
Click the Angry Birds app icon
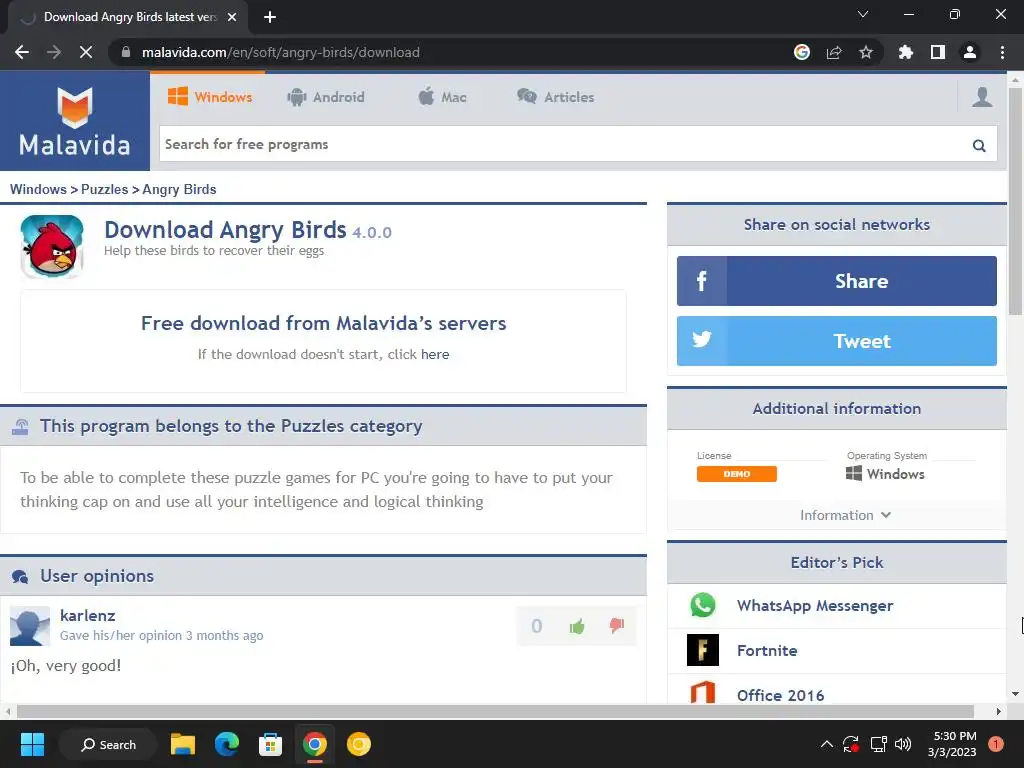coord(52,246)
